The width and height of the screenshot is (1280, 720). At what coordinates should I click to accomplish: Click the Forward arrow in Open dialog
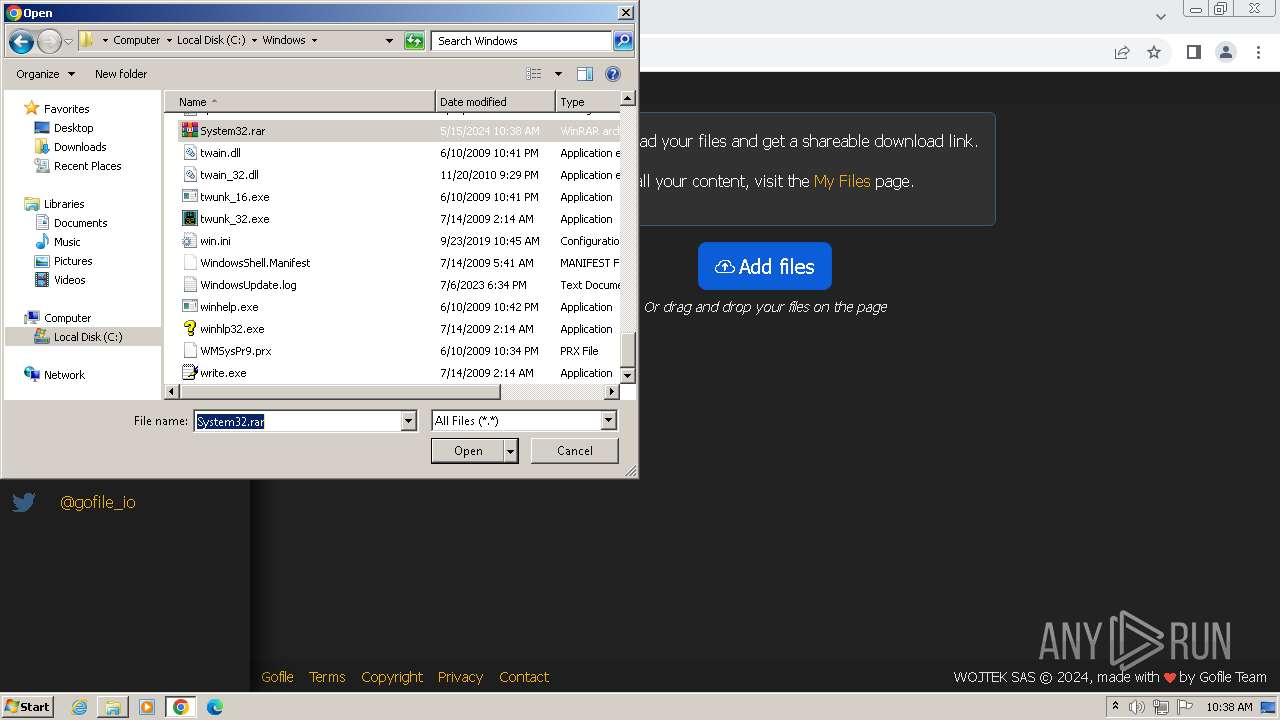[x=49, y=41]
